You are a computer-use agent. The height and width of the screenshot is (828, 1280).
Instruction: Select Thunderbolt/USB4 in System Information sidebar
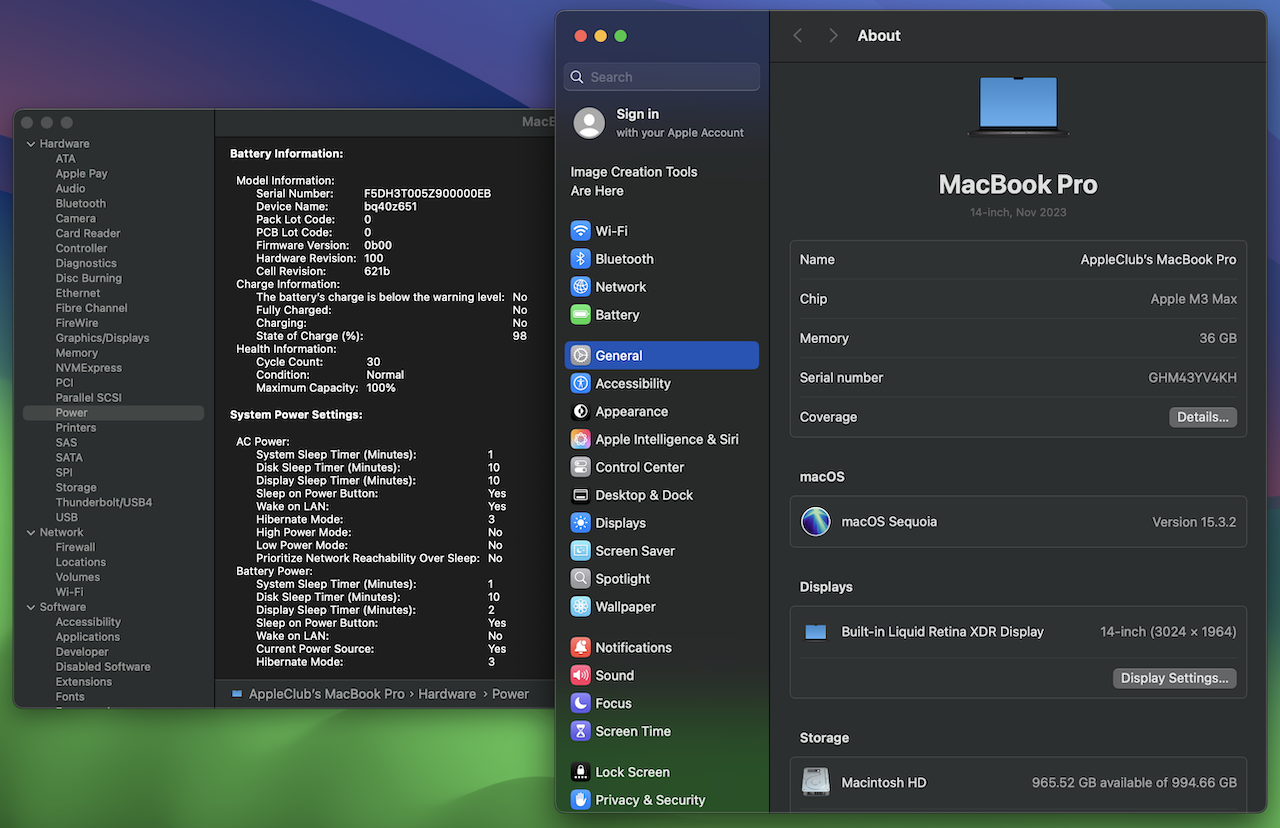point(104,503)
